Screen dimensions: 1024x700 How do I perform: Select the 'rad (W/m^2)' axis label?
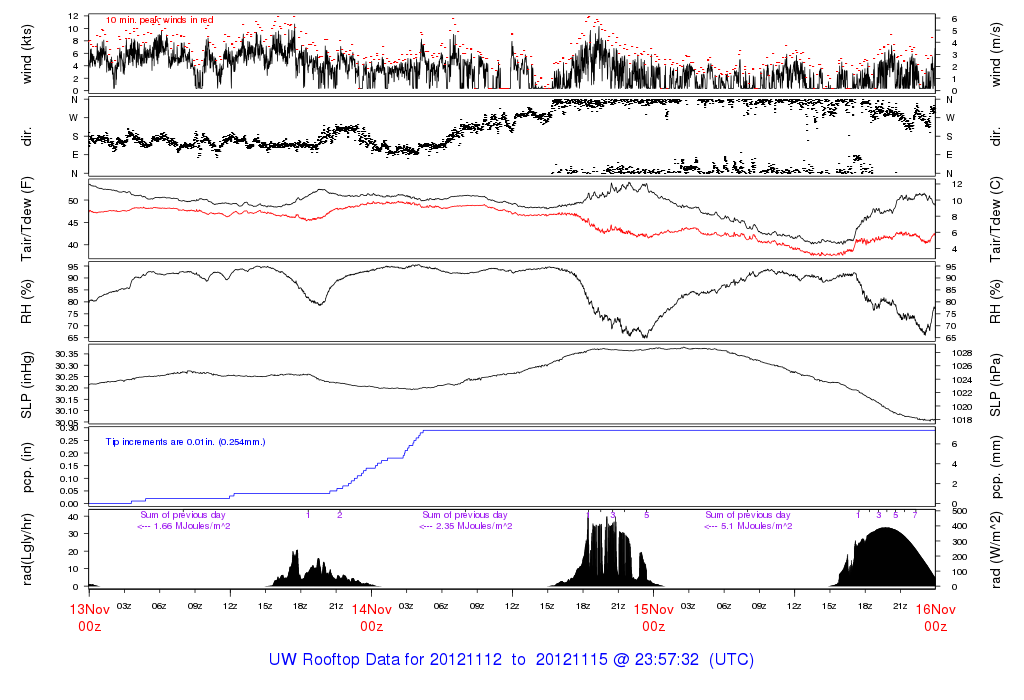[995, 549]
